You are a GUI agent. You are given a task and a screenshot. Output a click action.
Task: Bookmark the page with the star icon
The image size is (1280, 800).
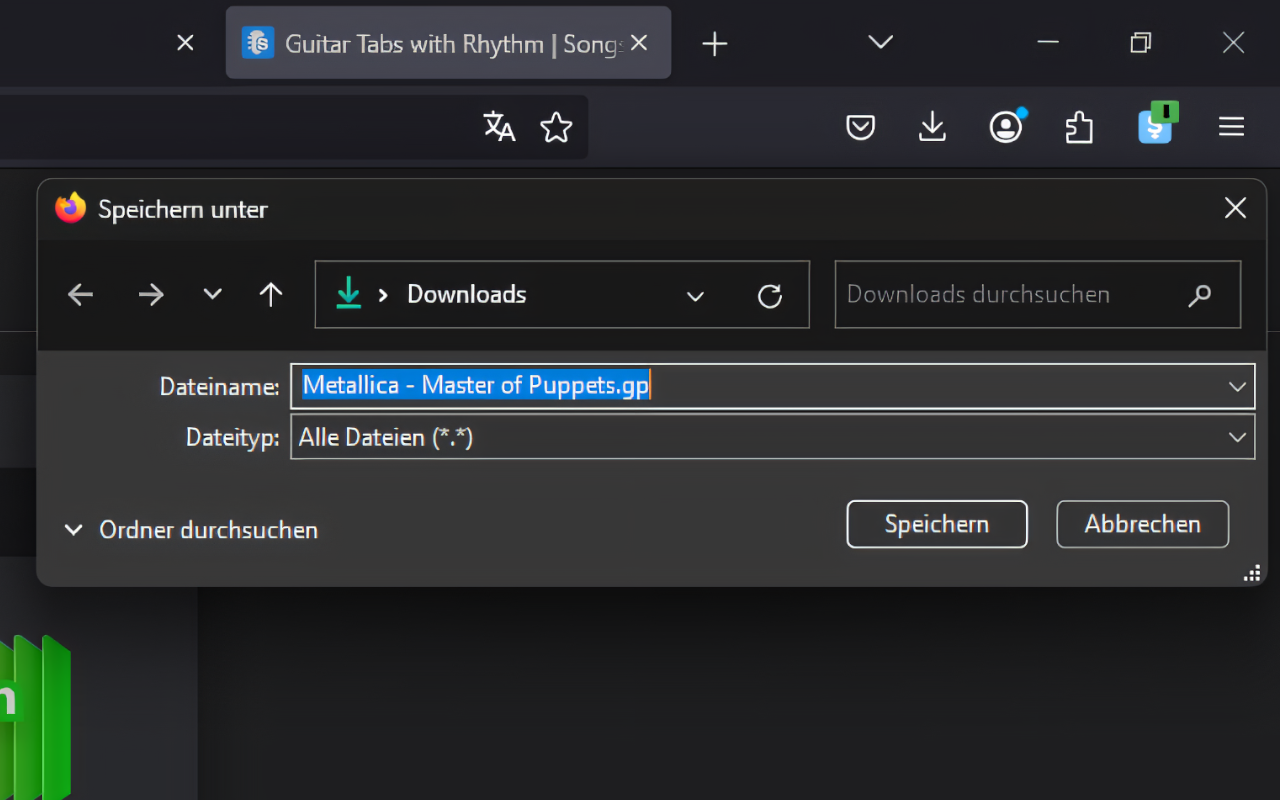coord(556,127)
